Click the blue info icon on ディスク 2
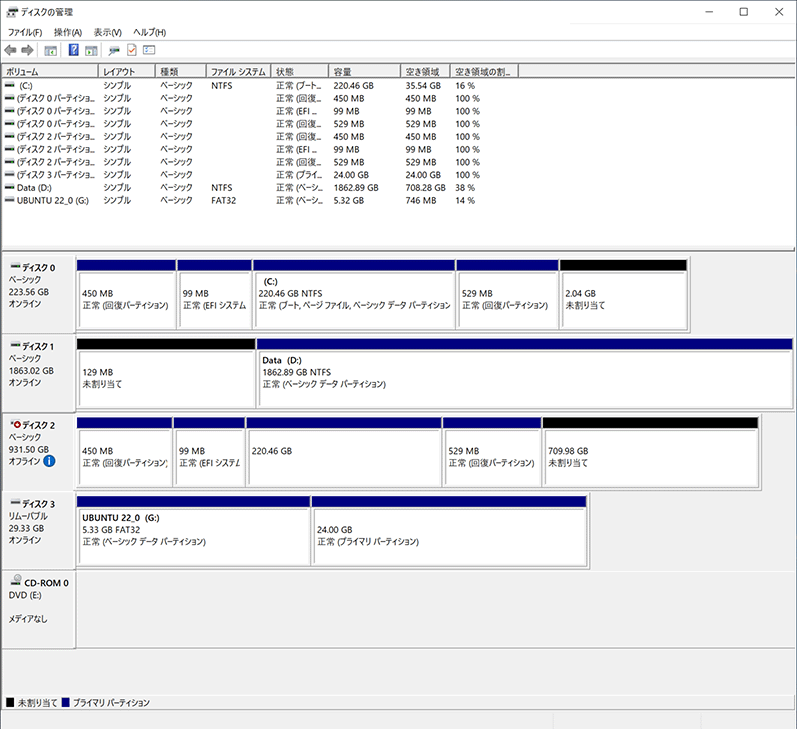Viewport: 797px width, 729px height. 49,461
